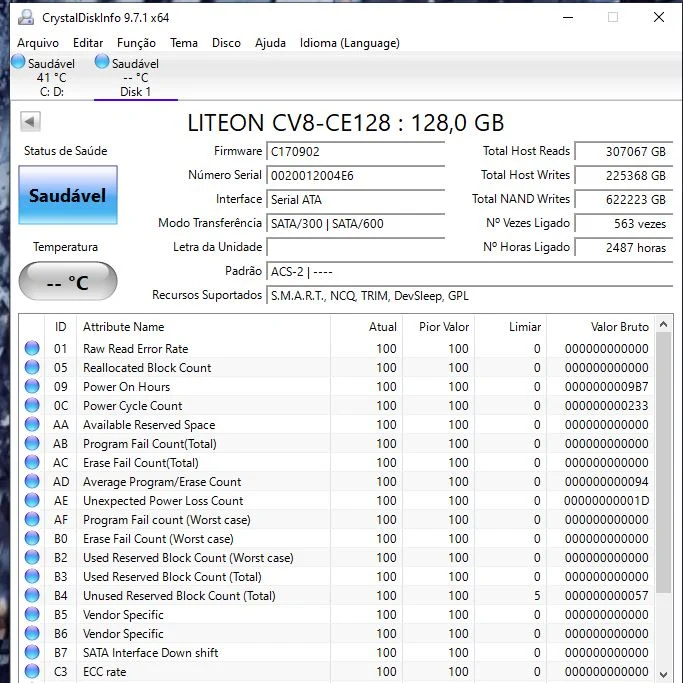Image resolution: width=683 pixels, height=683 pixels.
Task: Click Limiar value 5 in Unused Reserved Block row
Action: [537, 595]
